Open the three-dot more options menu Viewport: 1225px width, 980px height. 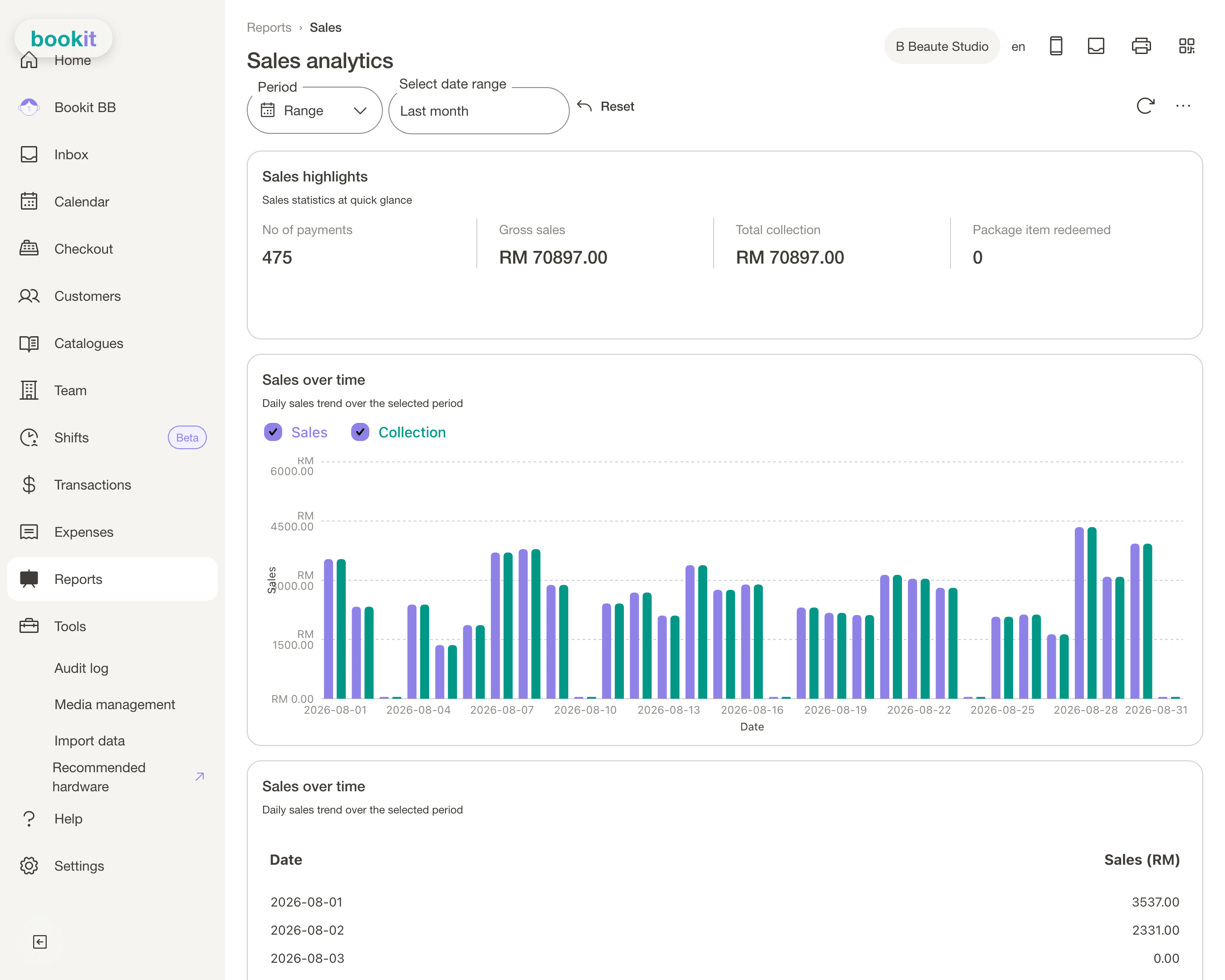coord(1183,106)
